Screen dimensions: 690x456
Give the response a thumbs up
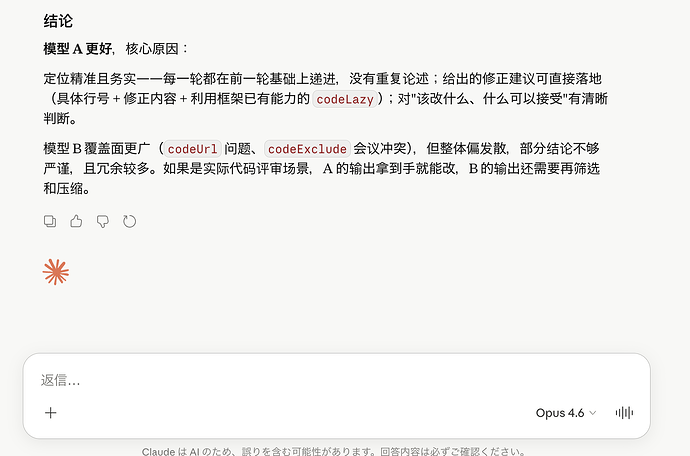(x=76, y=221)
